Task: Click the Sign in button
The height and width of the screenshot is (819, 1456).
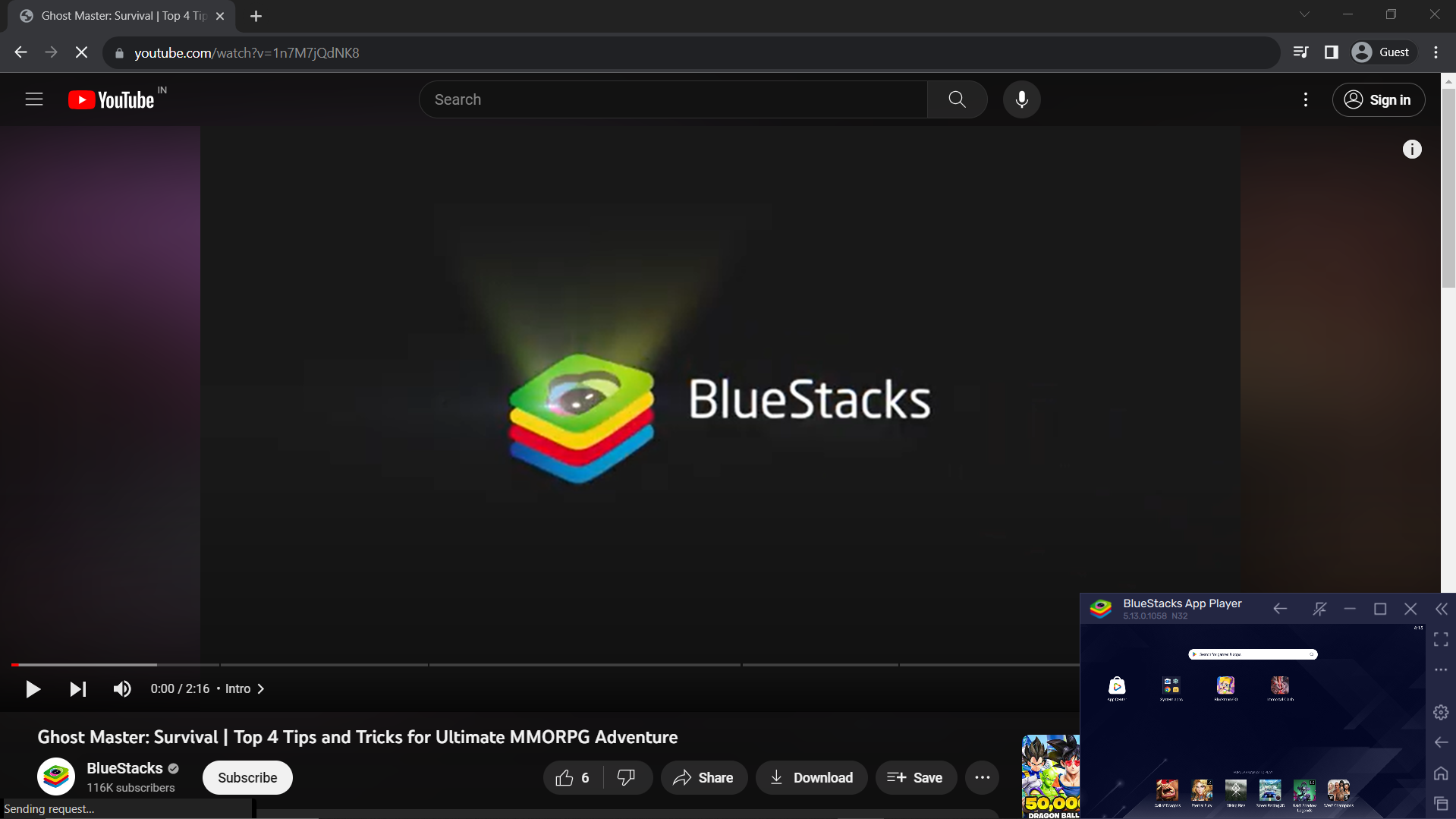Action: 1379,99
